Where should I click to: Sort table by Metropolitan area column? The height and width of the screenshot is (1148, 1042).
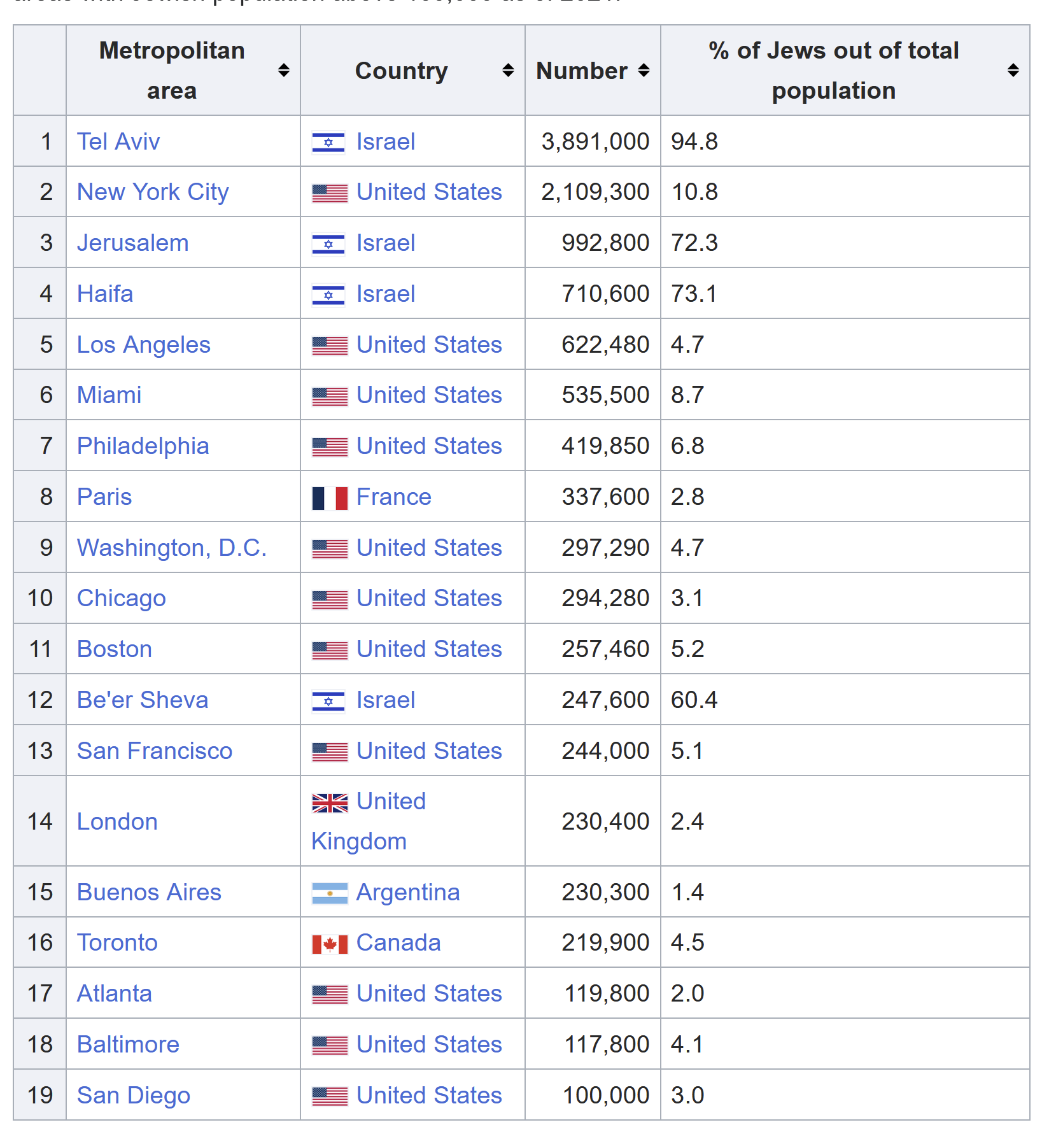(284, 71)
